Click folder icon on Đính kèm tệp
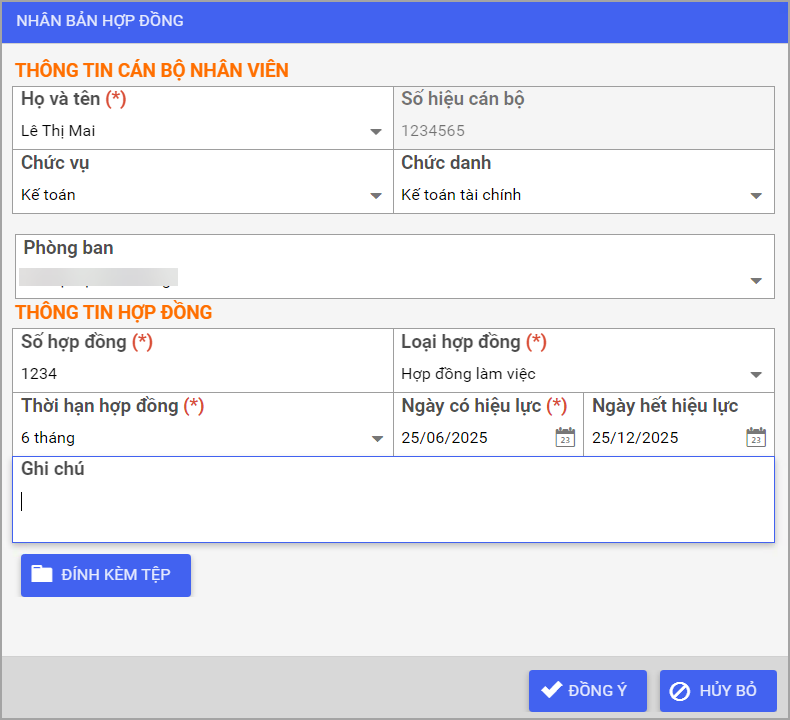Screen dimensions: 790x720 click(42, 574)
